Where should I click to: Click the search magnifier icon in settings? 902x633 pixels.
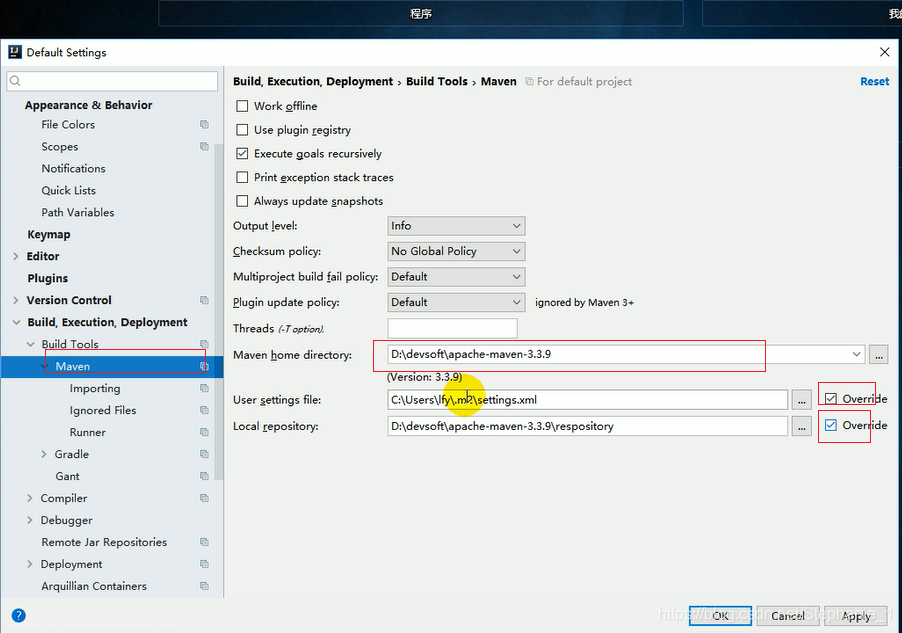pos(16,81)
